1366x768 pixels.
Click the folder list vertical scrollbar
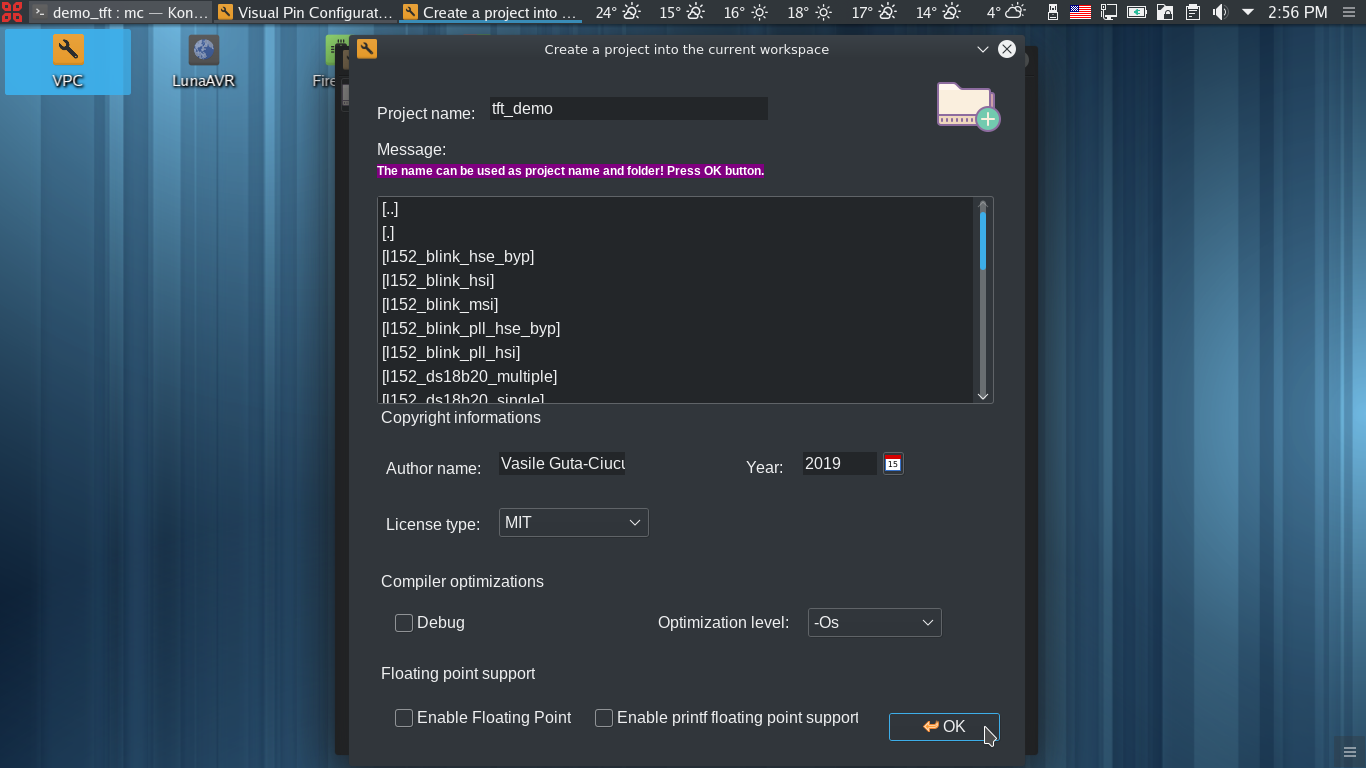point(983,300)
